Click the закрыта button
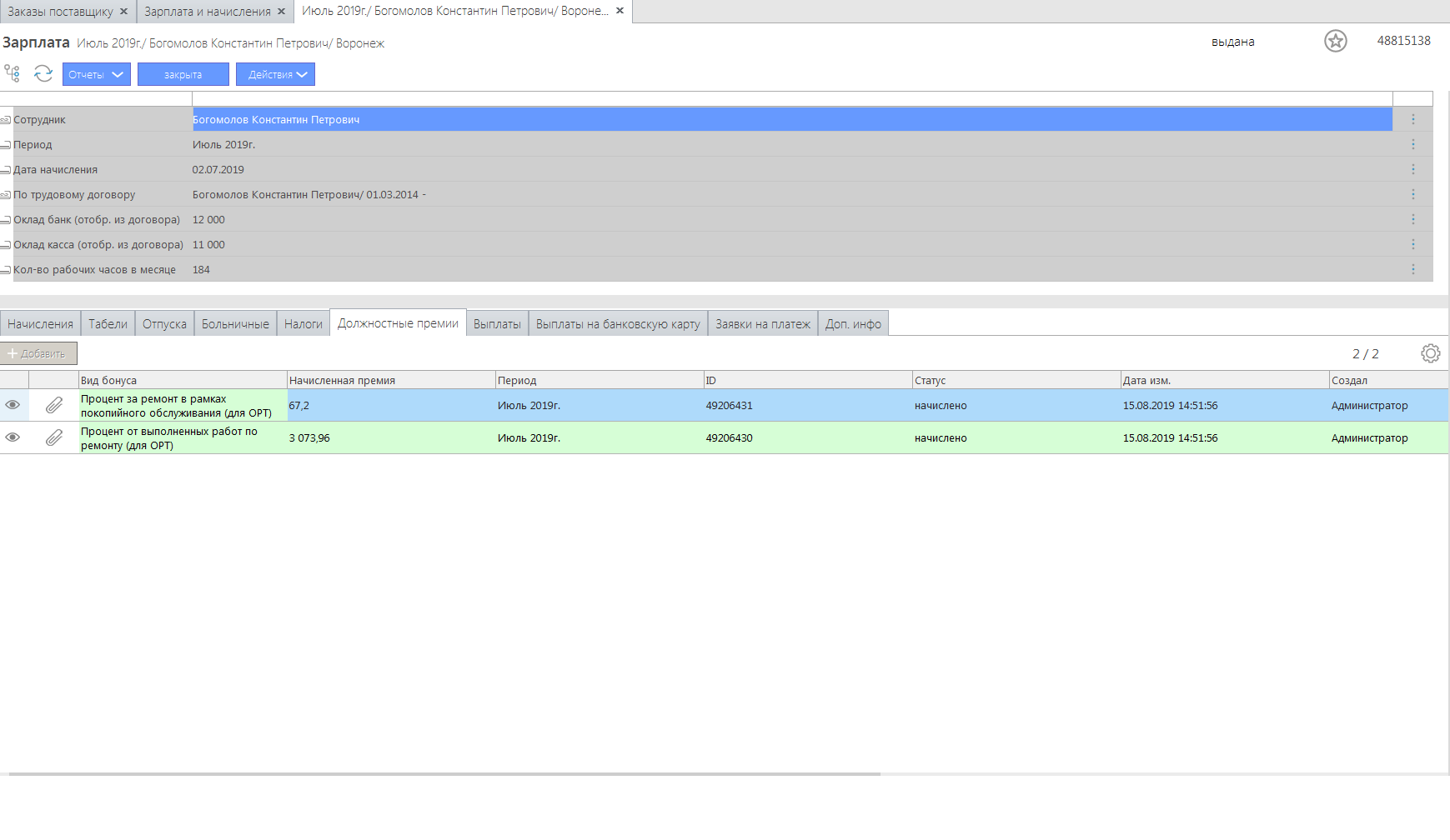1450x840 pixels. click(x=183, y=74)
